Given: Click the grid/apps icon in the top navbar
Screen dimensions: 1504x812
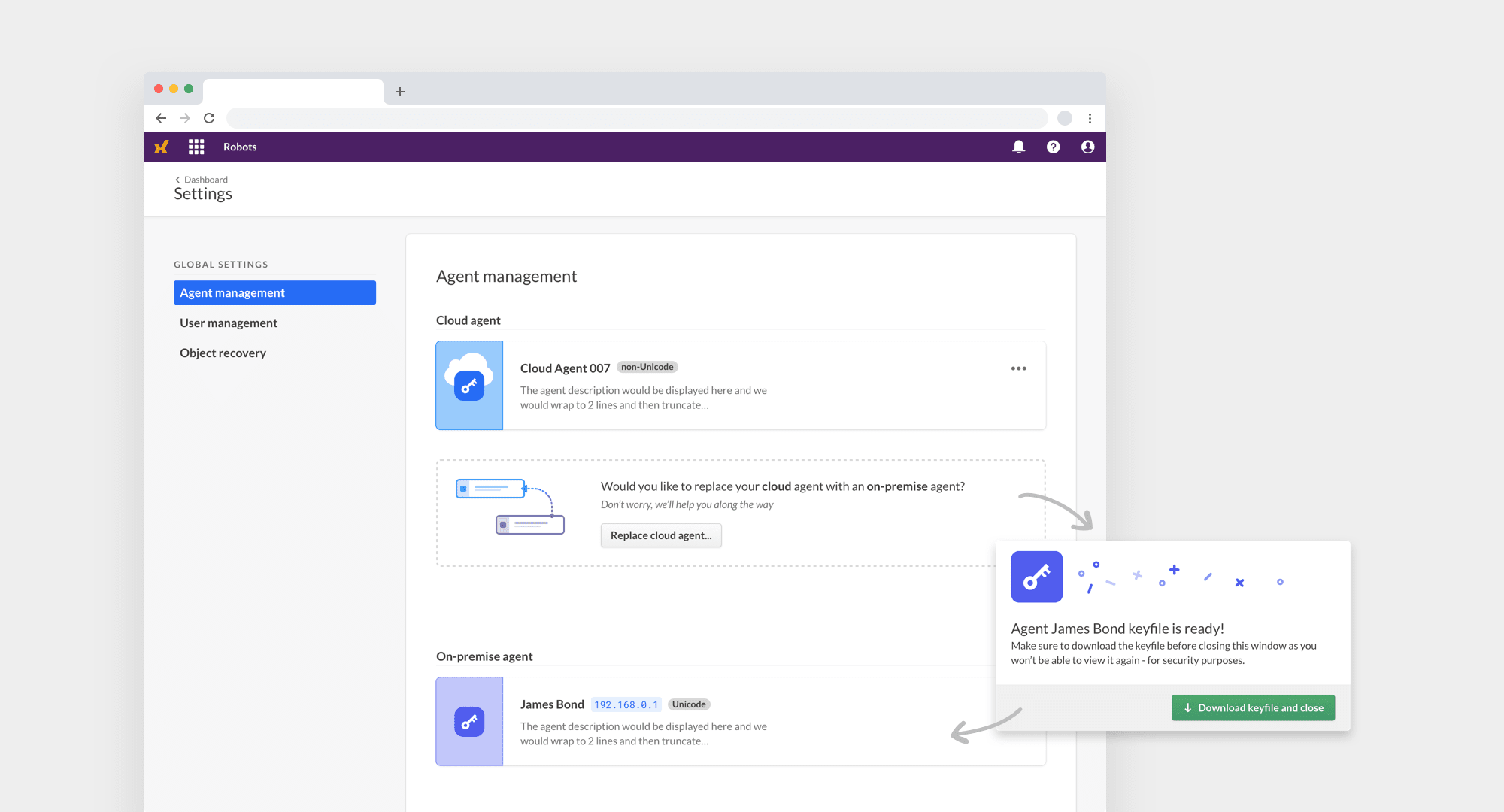Looking at the screenshot, I should point(196,148).
